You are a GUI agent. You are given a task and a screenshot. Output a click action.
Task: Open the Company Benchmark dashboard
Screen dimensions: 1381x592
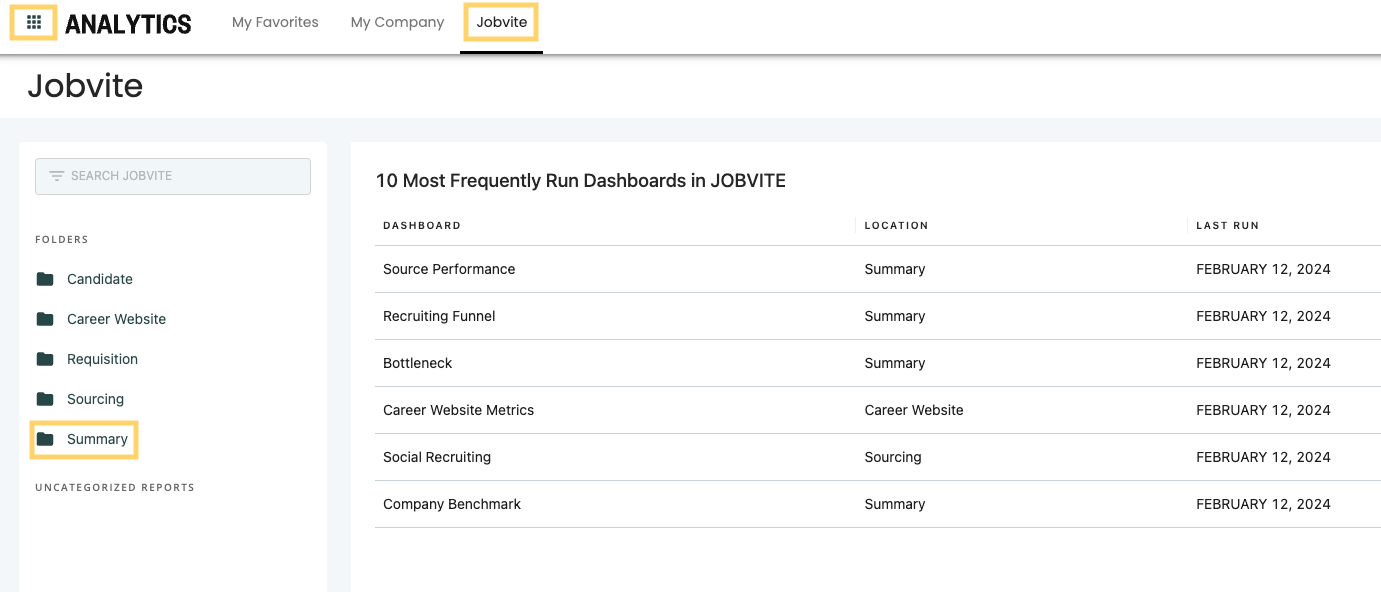(452, 504)
